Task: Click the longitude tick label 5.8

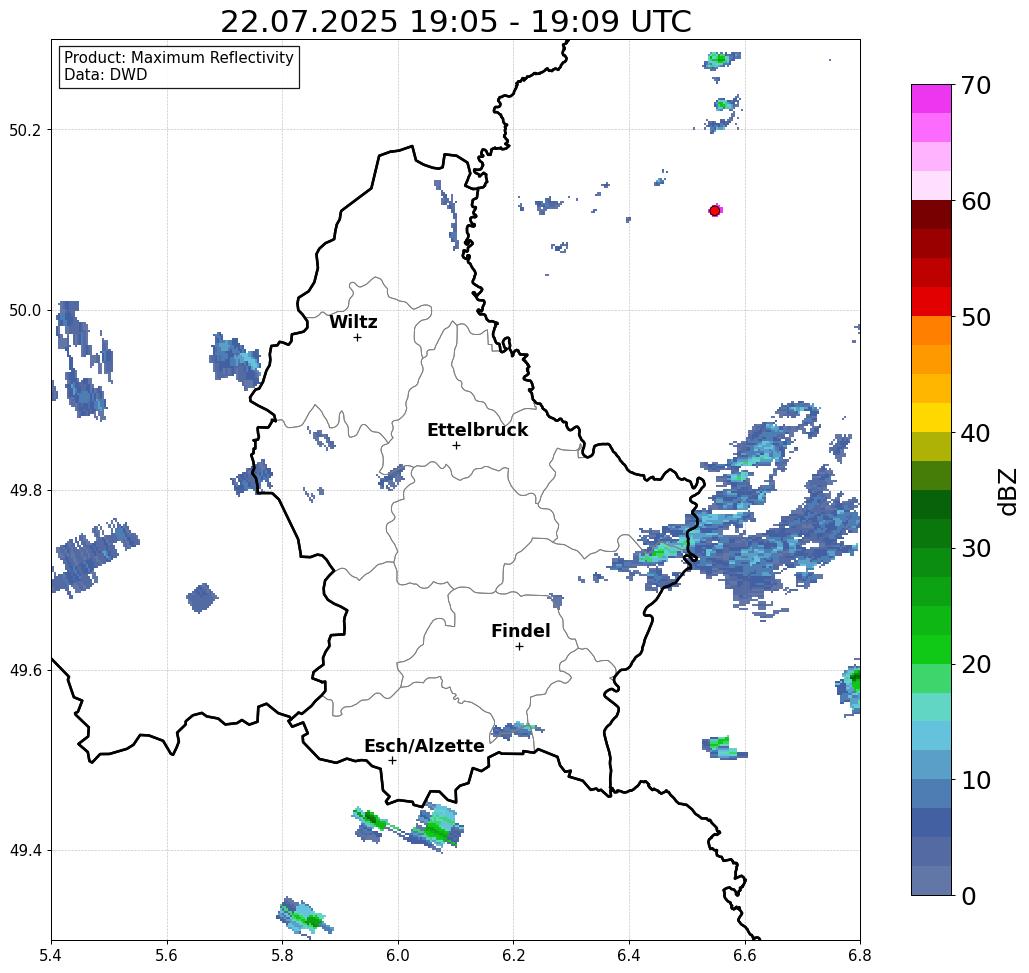Action: click(x=282, y=955)
